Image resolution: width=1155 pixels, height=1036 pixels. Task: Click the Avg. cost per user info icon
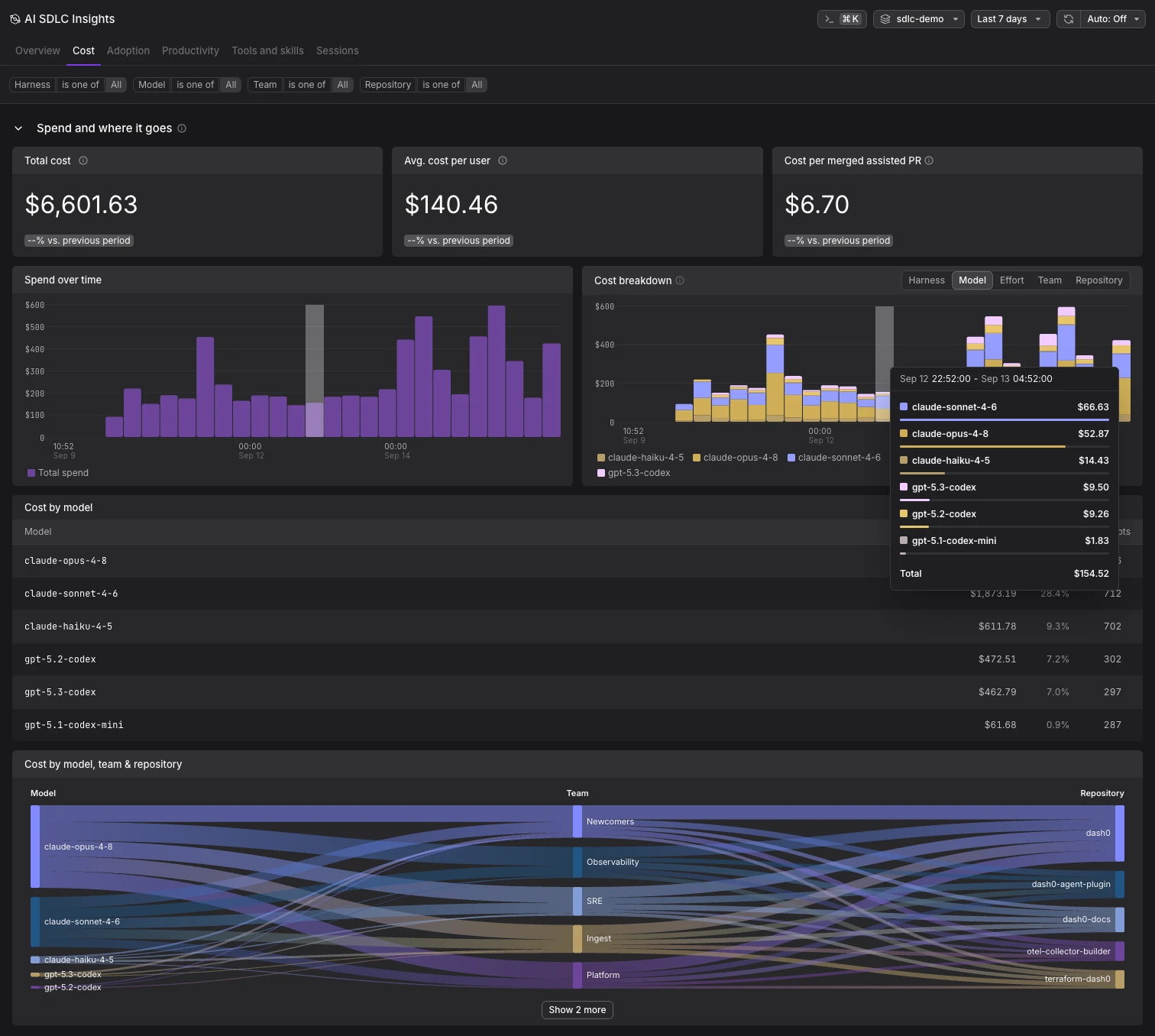[x=503, y=160]
